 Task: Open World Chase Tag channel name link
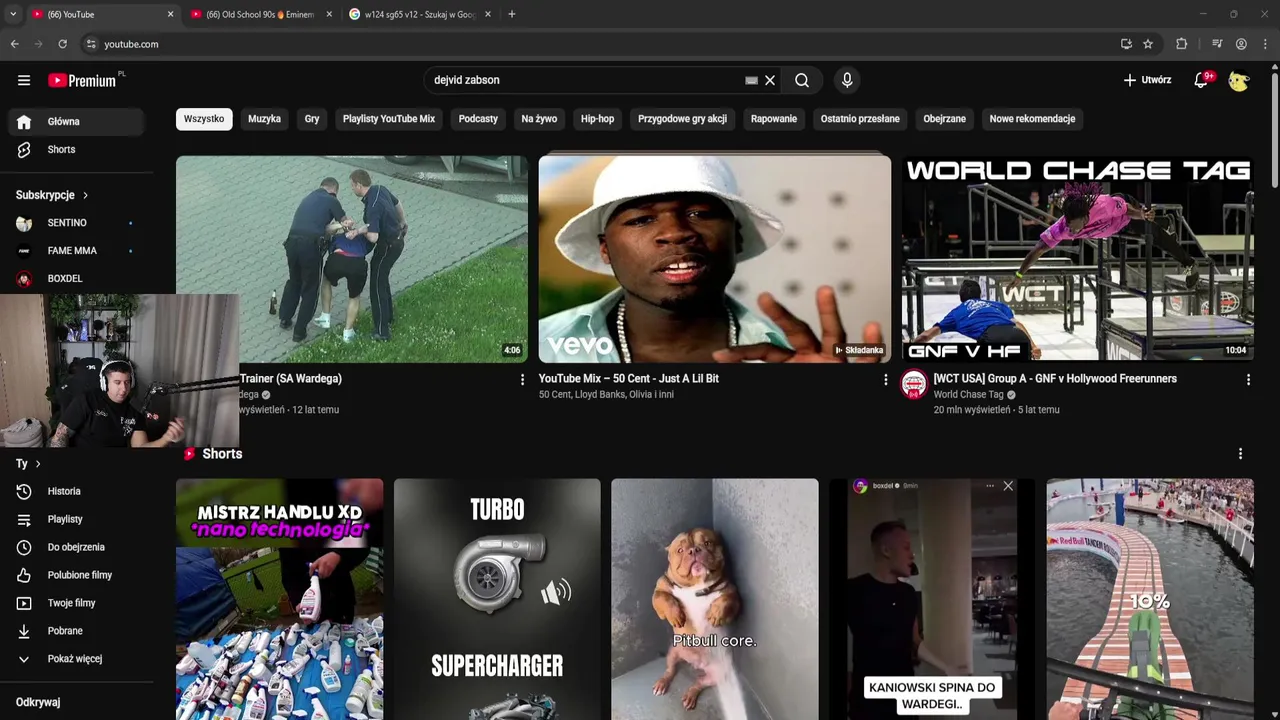968,395
